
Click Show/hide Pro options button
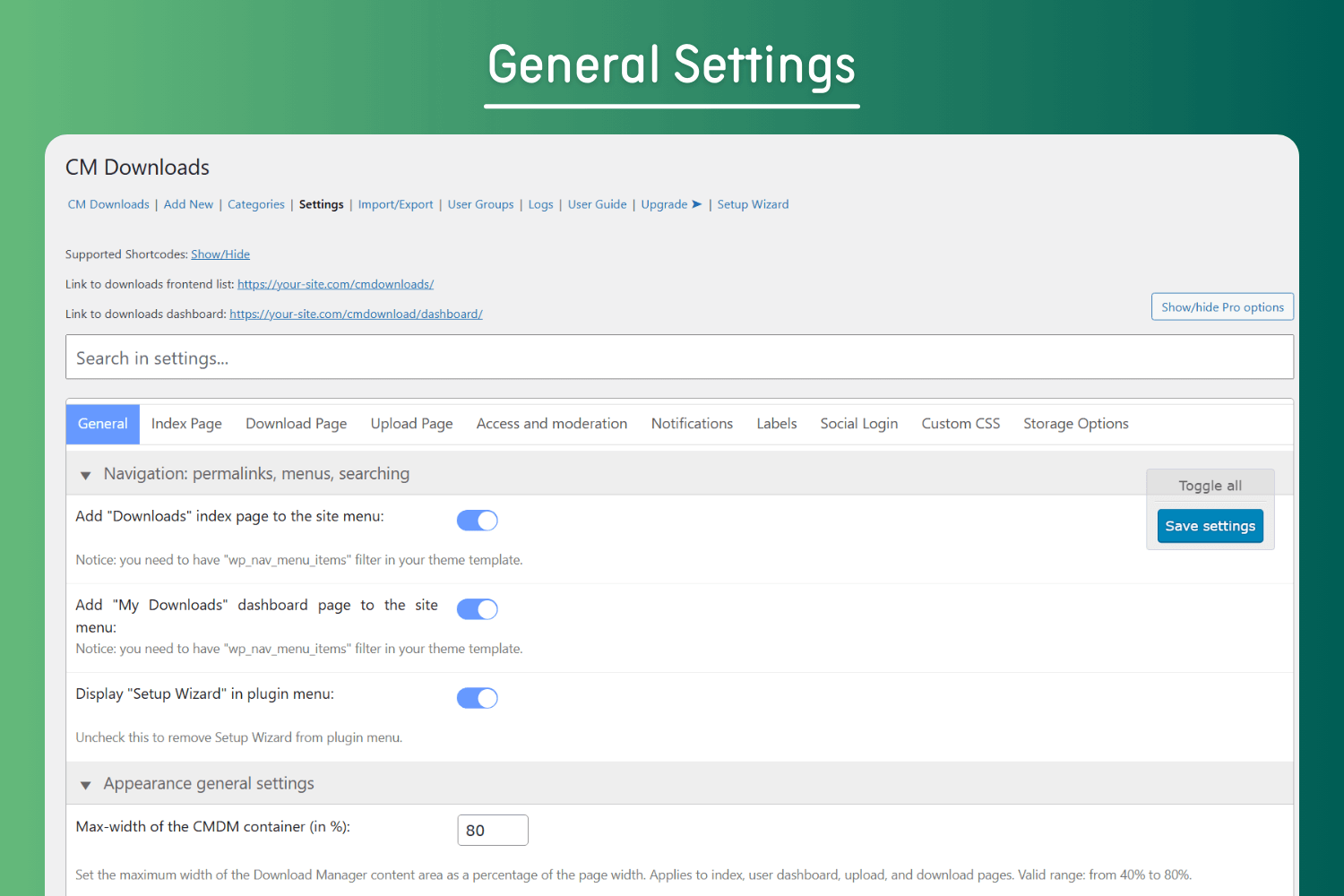[x=1222, y=306]
